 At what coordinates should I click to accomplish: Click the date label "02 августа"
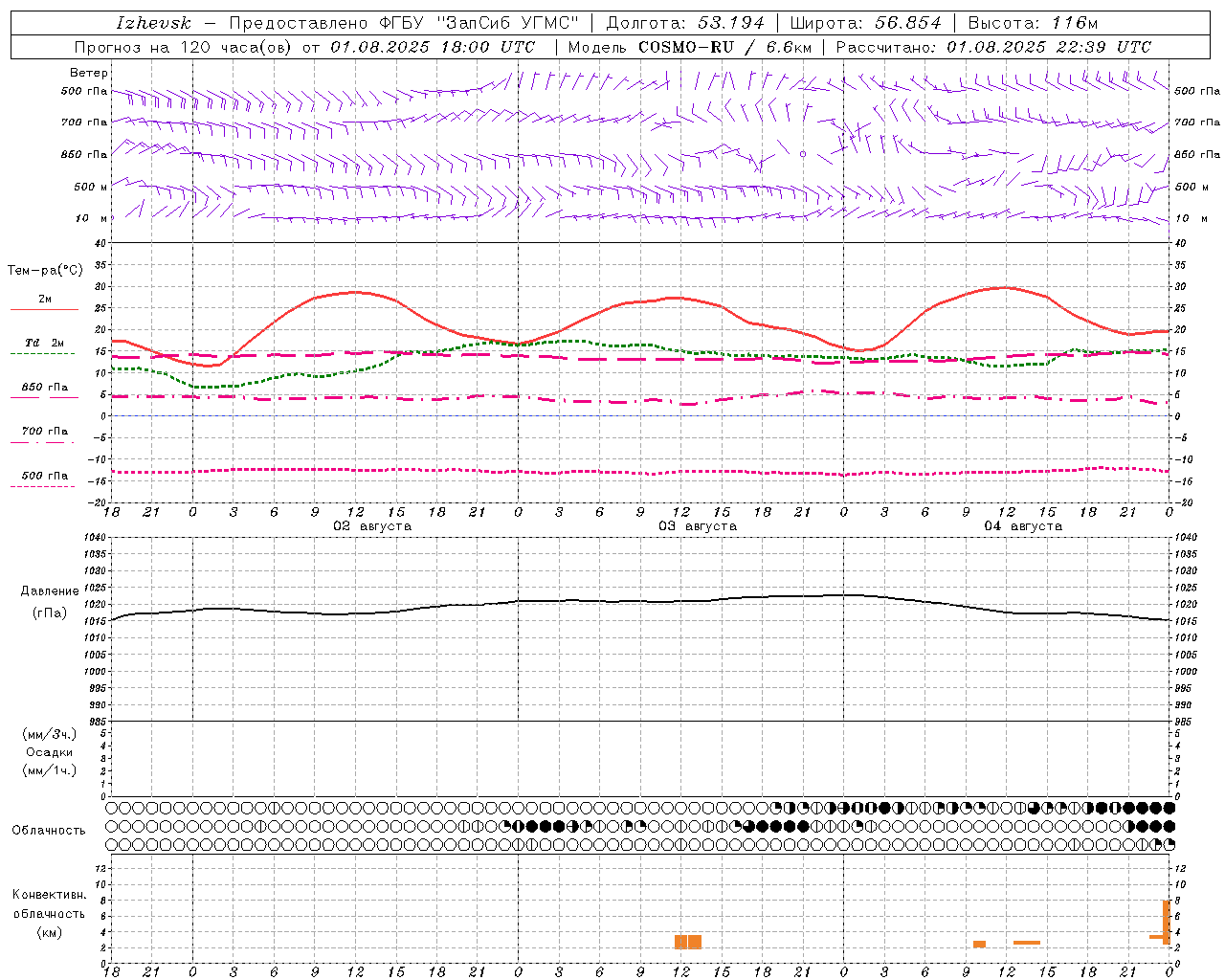coord(372,526)
